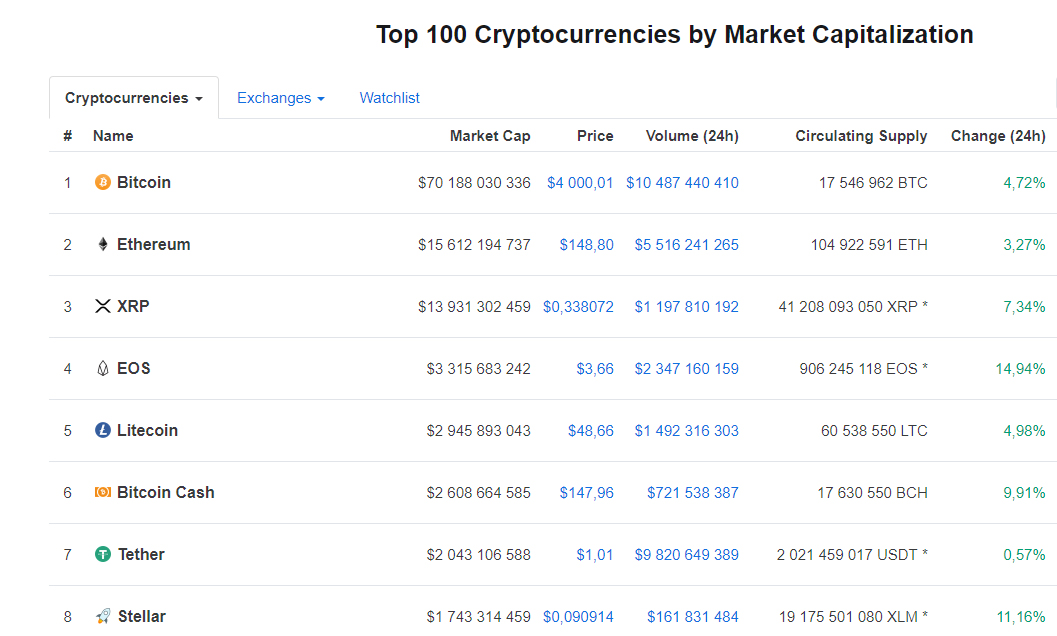Select supply 906 245 118 EOS
Viewport: 1057px width, 636px height.
pyautogui.click(x=864, y=369)
